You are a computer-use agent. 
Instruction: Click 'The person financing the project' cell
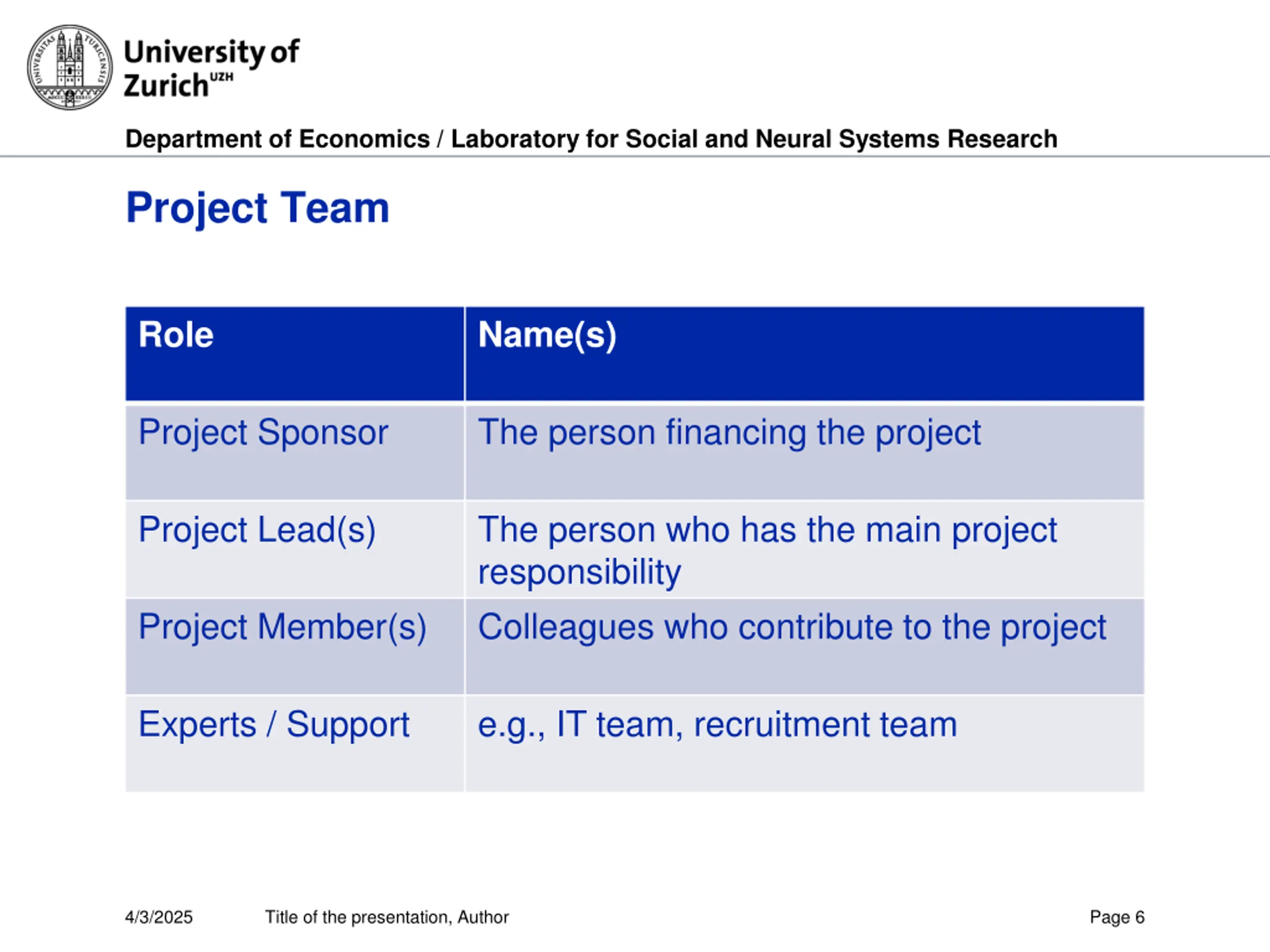pos(804,452)
